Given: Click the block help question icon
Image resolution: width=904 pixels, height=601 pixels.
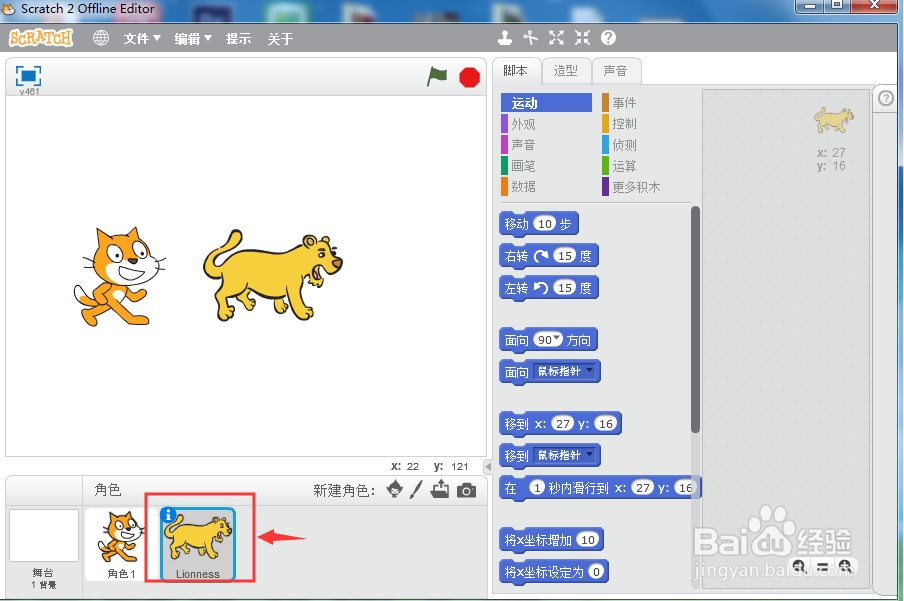Looking at the screenshot, I should coord(608,38).
